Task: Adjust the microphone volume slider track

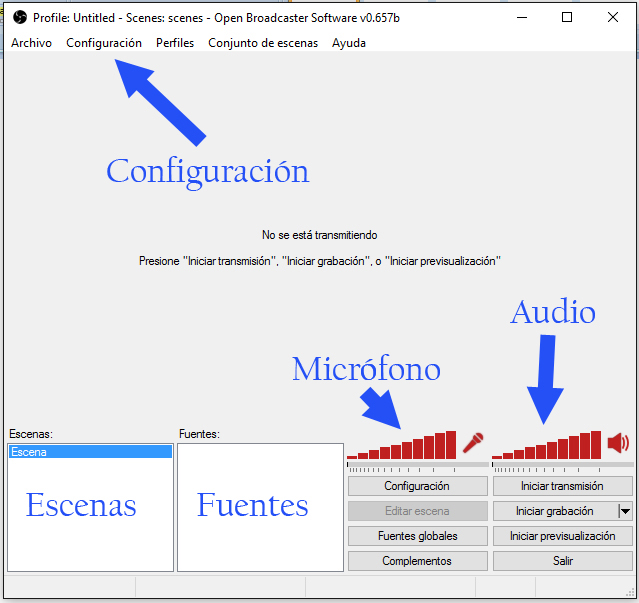Action: [x=417, y=465]
